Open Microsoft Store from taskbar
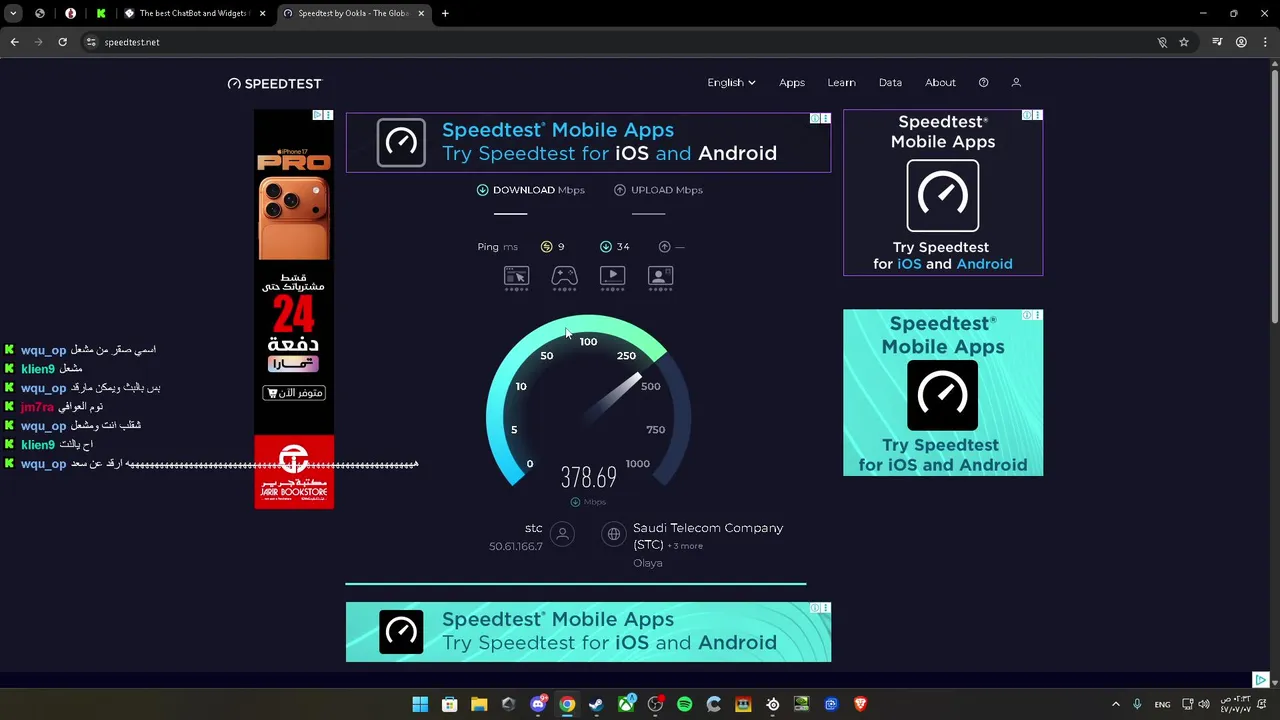1280x720 pixels. click(x=449, y=704)
